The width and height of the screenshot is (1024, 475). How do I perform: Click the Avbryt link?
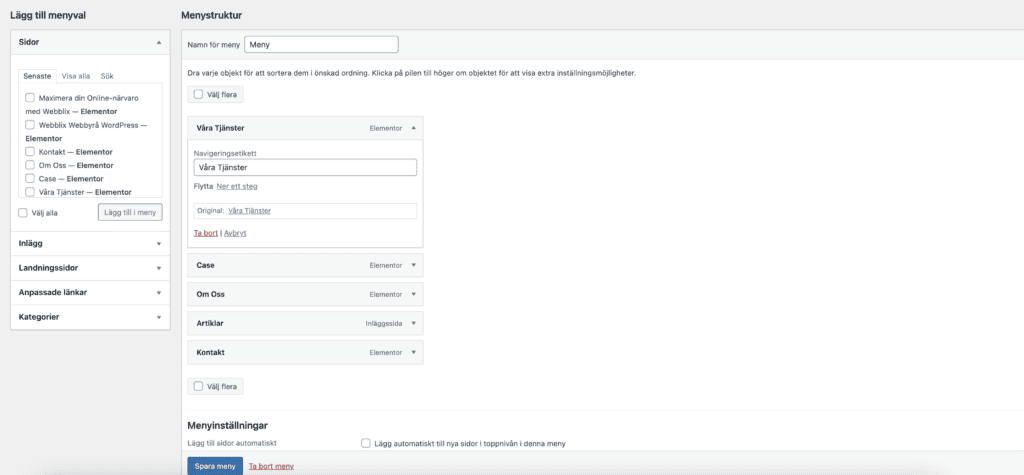[x=235, y=233]
